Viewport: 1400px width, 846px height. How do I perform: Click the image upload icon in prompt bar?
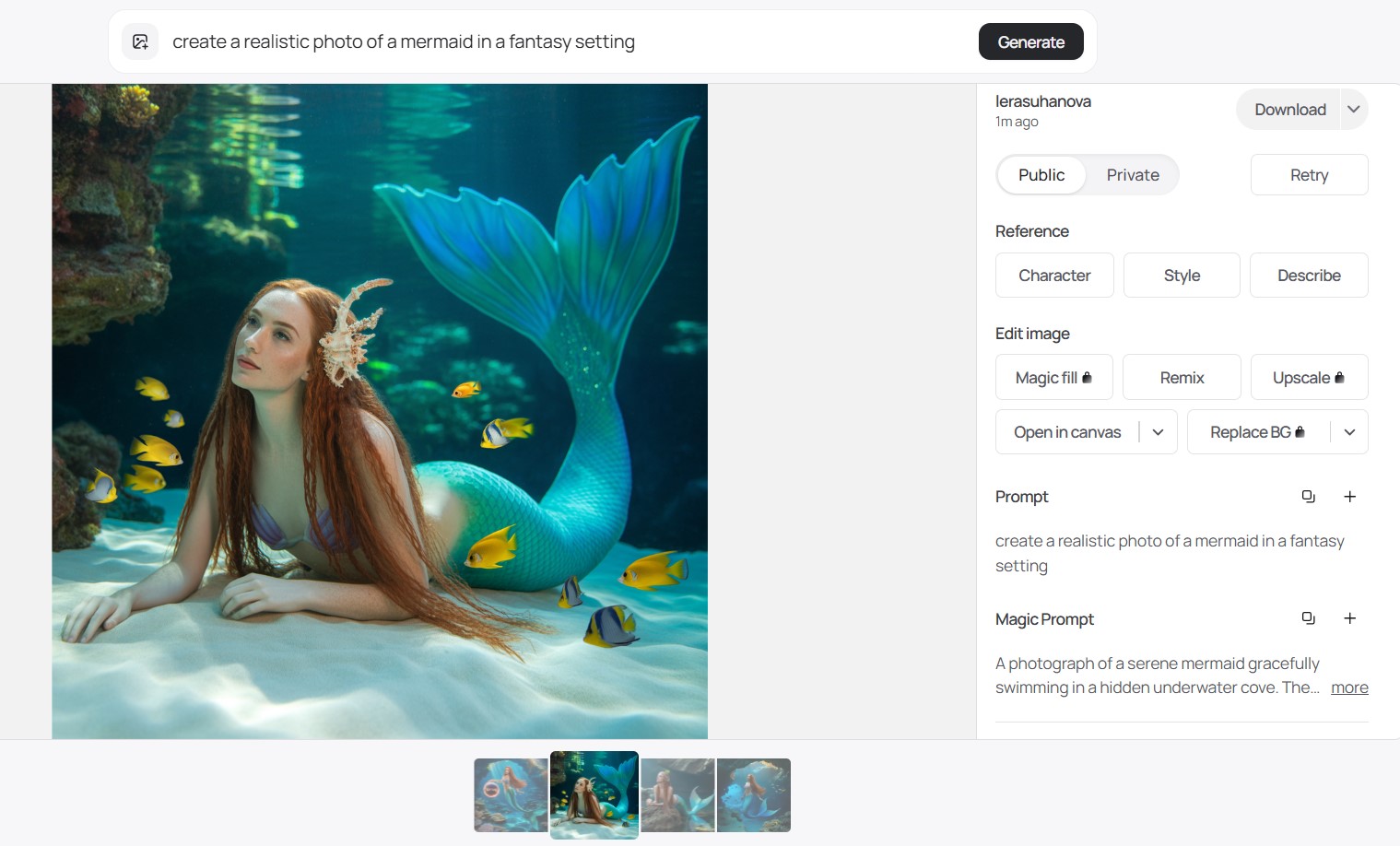click(x=140, y=41)
